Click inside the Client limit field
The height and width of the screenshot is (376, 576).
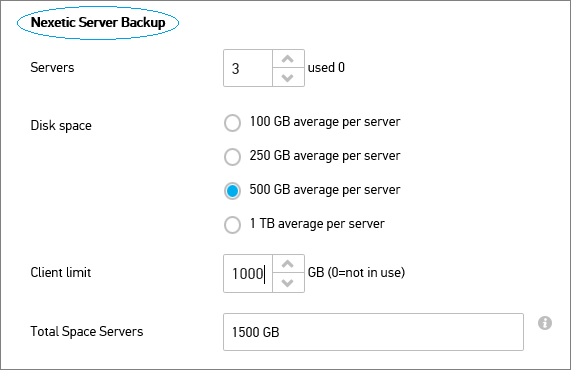[248, 274]
